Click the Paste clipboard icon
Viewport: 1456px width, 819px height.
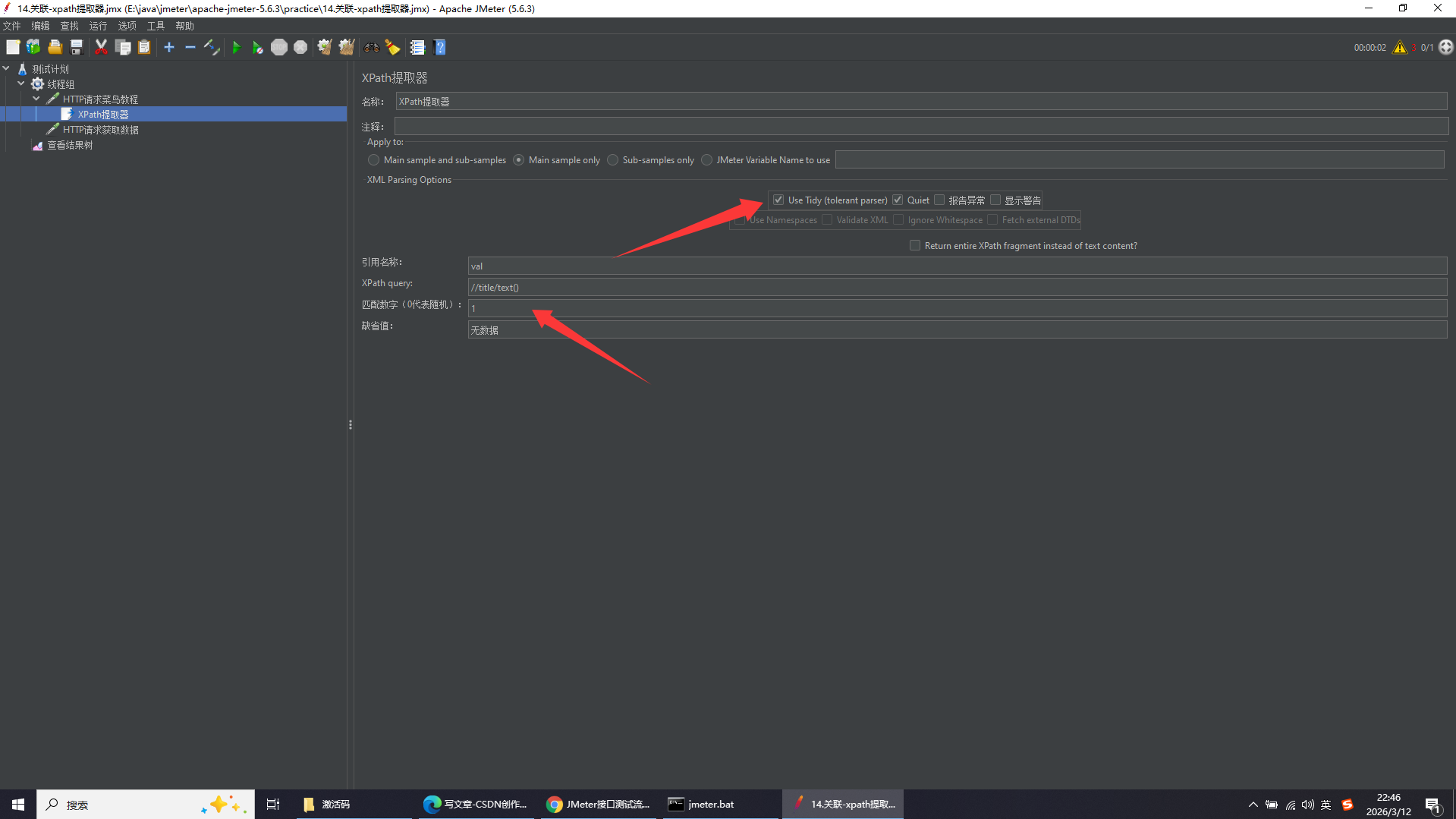click(x=143, y=47)
